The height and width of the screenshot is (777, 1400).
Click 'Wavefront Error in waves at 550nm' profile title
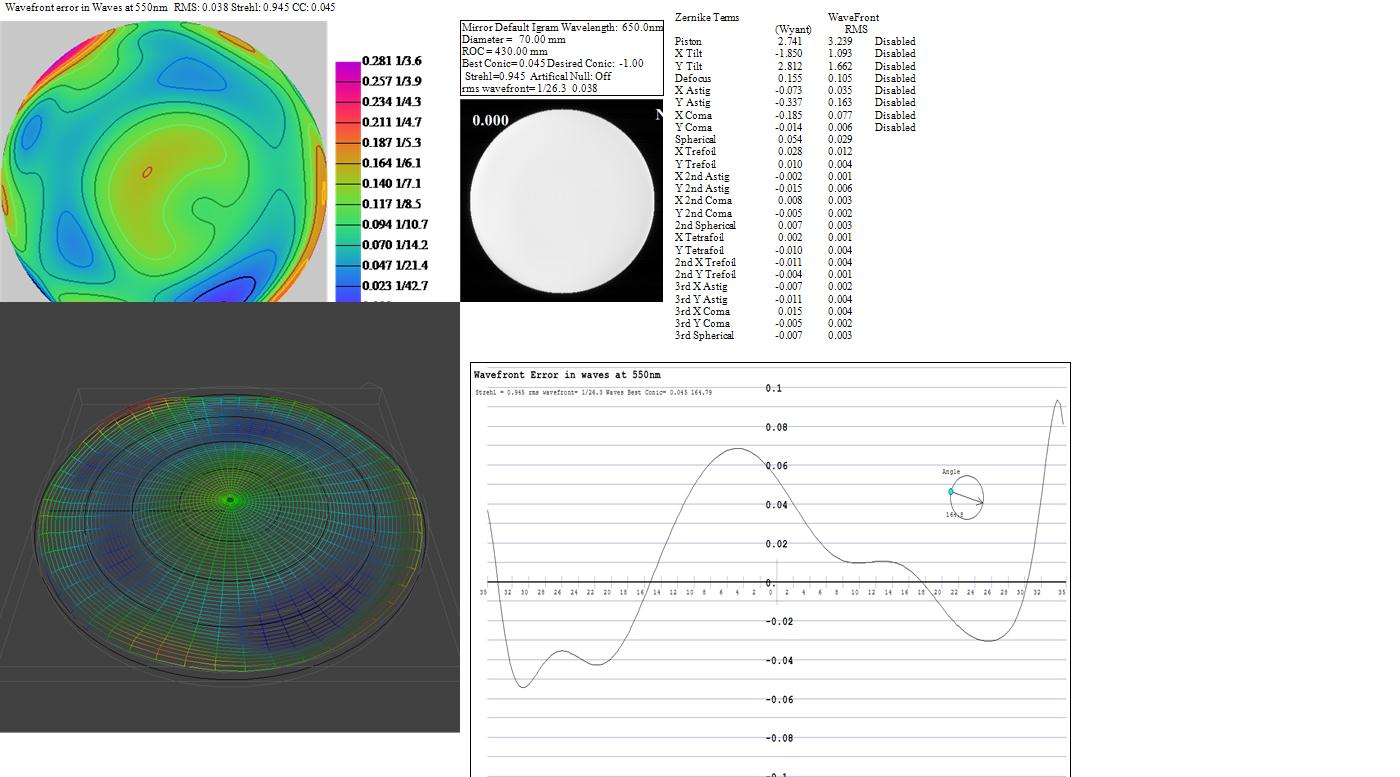coord(567,376)
